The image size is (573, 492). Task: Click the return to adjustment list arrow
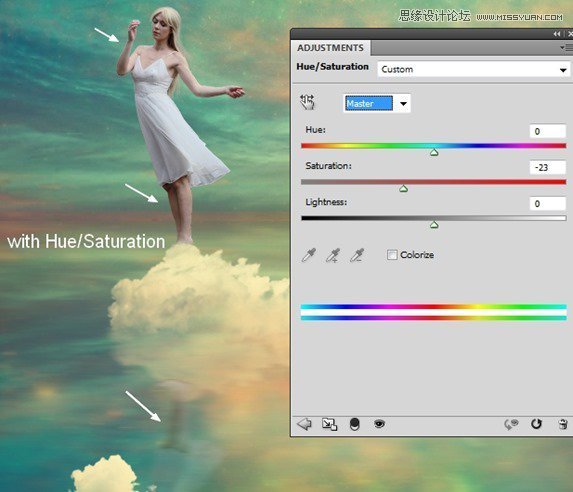(x=304, y=424)
